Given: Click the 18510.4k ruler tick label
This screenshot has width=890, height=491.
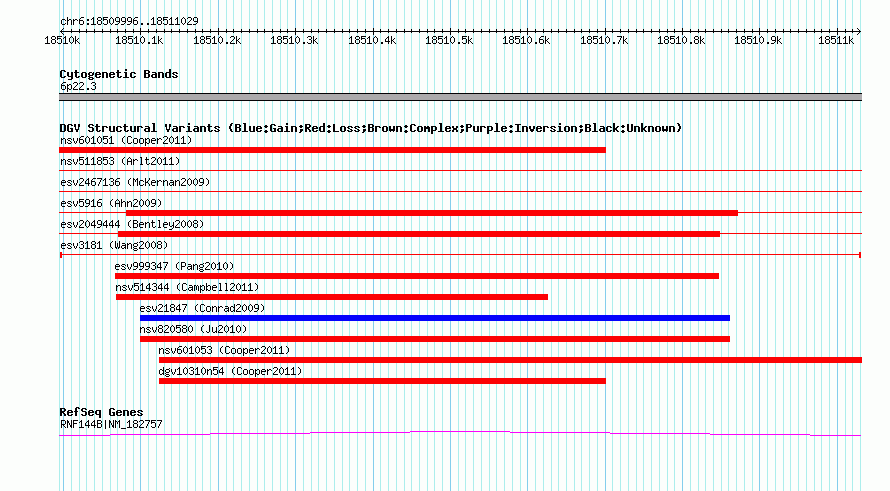Looking at the screenshot, I should pyautogui.click(x=372, y=40).
